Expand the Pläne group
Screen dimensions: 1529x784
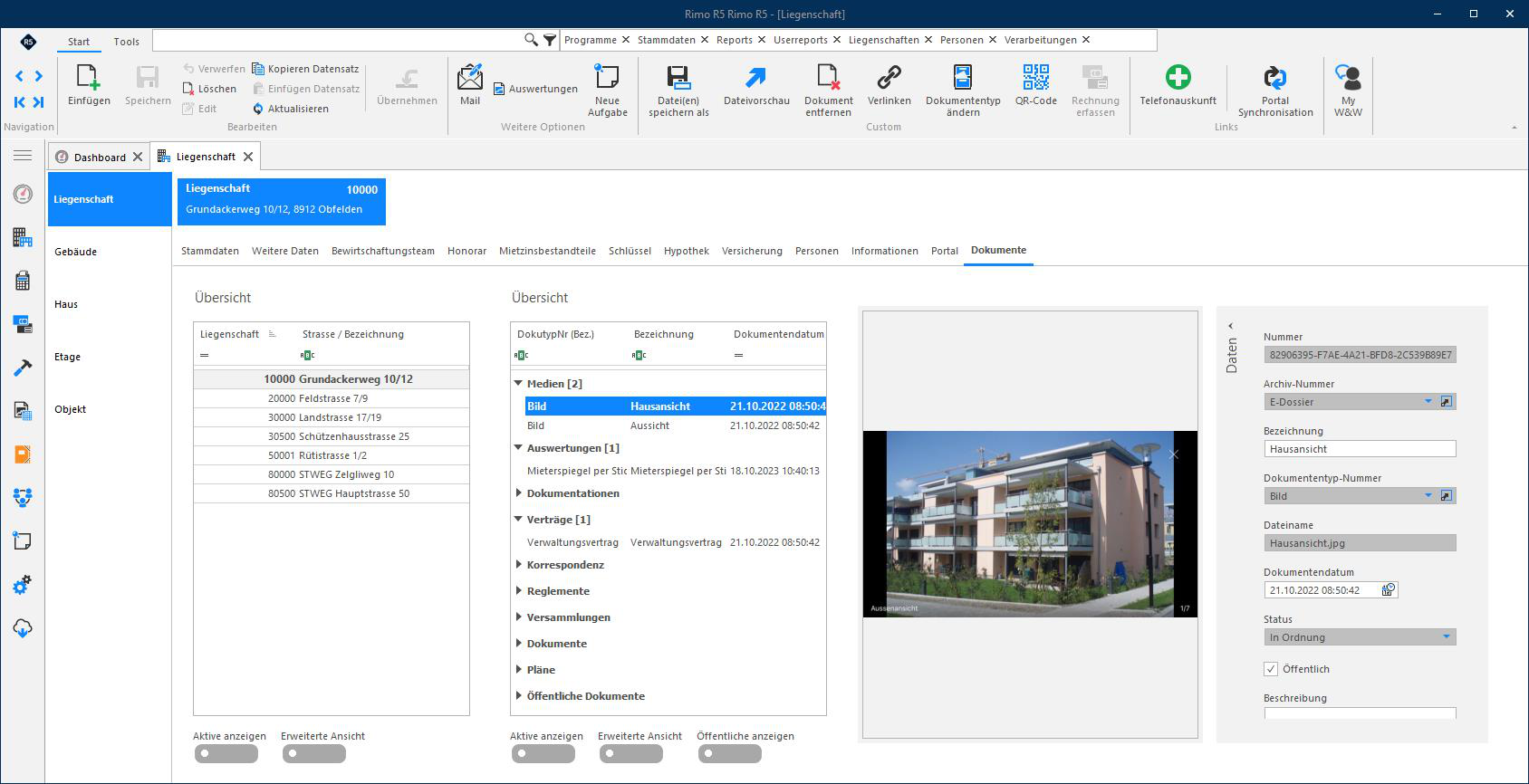(x=519, y=670)
